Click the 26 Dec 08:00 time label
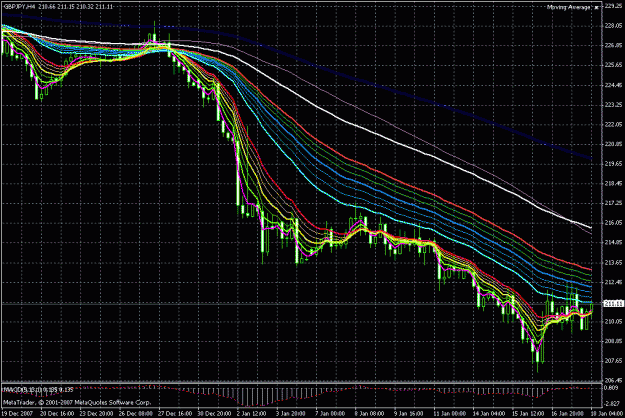 [136, 414]
